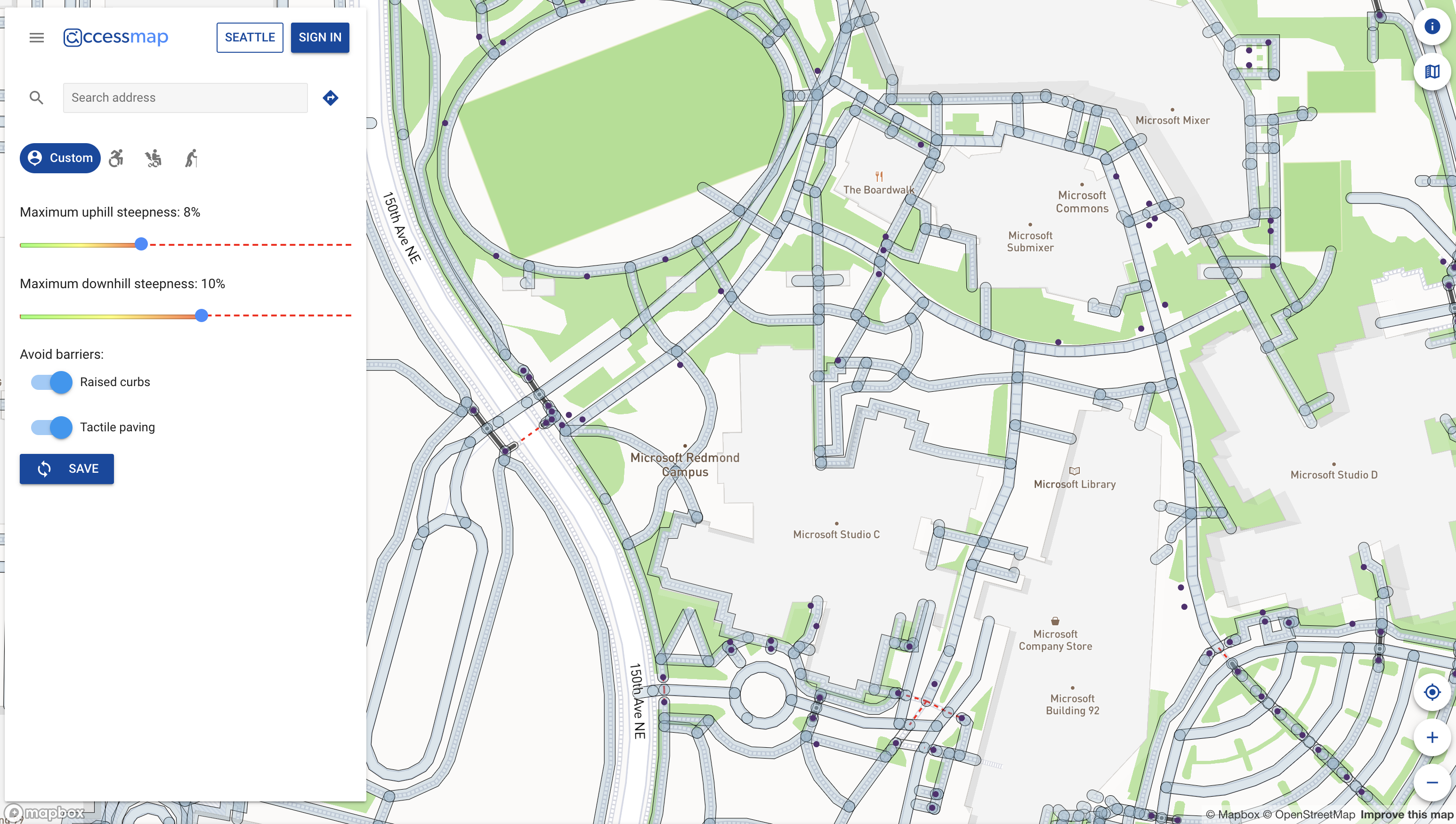
Task: Click the Microsoft Commons label
Action: [x=1082, y=202]
